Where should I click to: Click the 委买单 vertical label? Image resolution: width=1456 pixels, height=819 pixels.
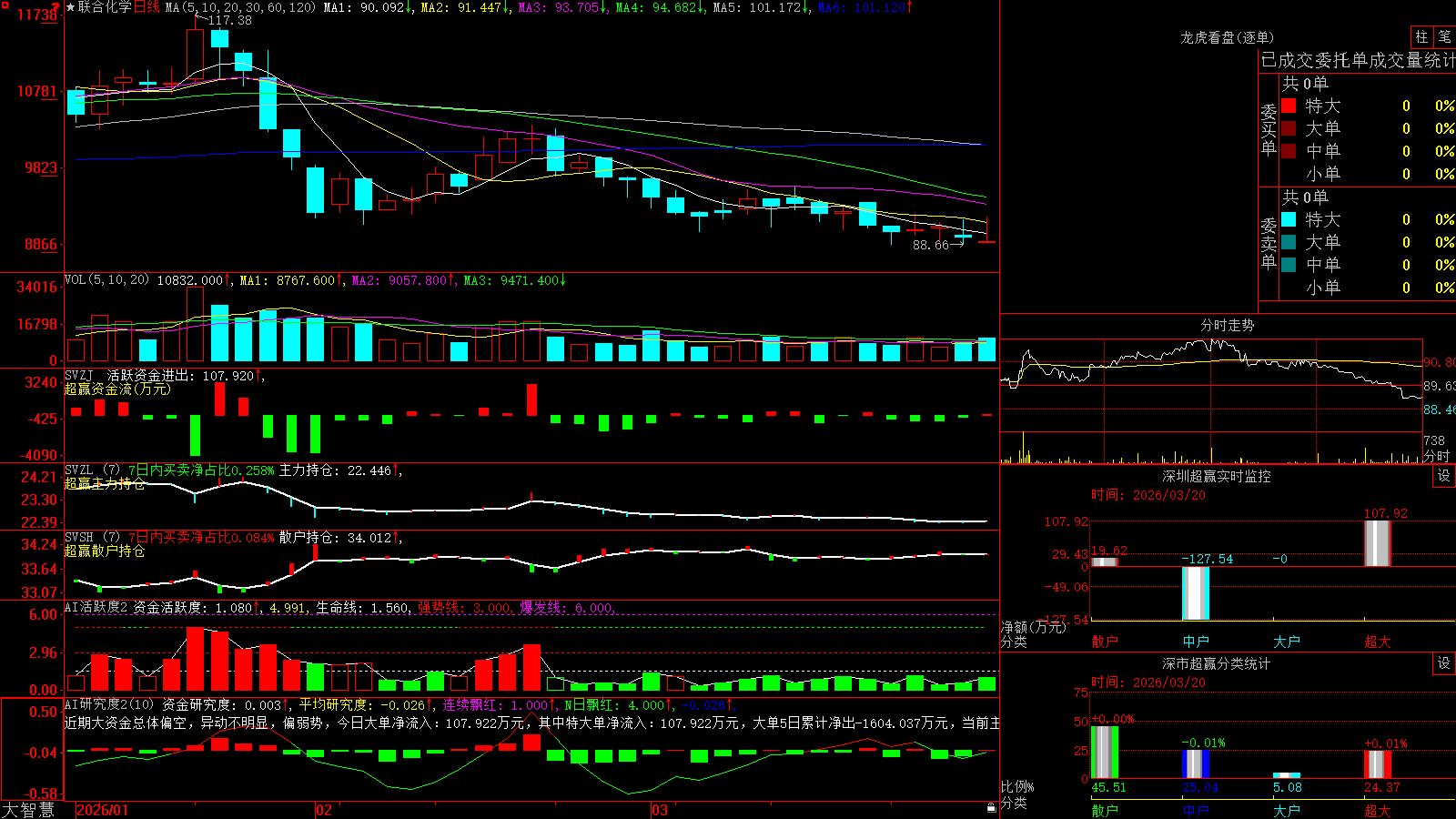pos(1269,129)
